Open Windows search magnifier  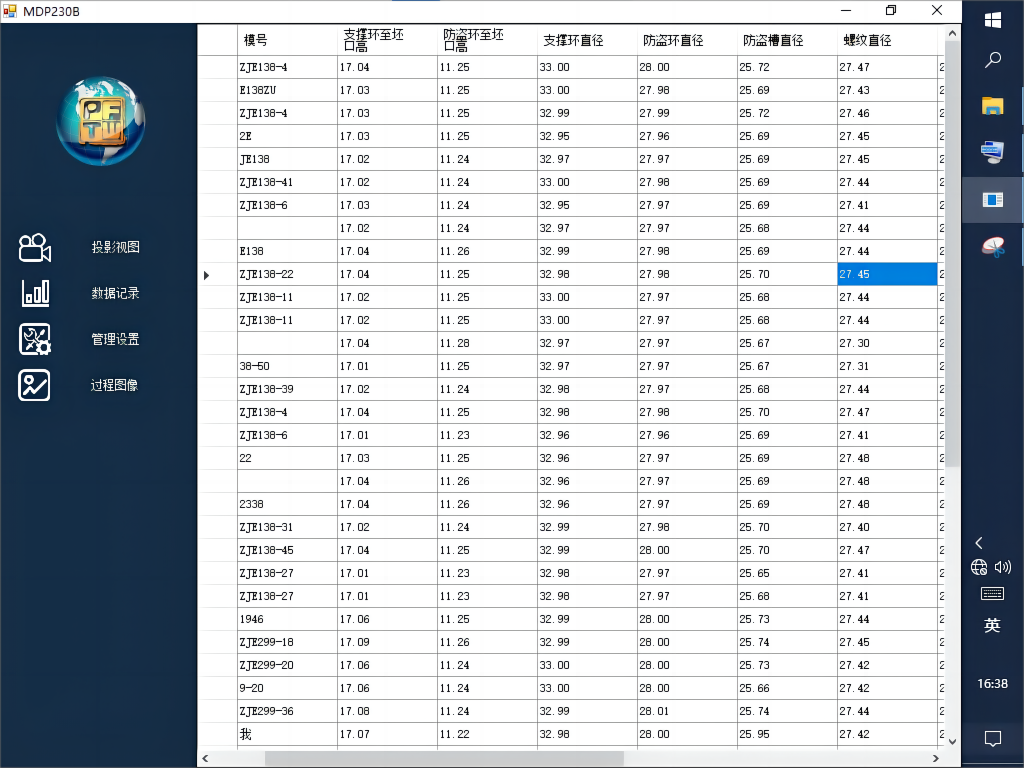993,60
